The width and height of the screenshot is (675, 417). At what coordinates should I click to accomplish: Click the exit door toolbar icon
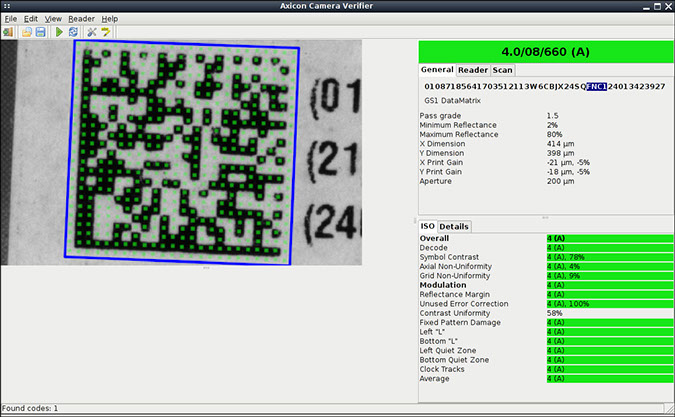click(8, 32)
